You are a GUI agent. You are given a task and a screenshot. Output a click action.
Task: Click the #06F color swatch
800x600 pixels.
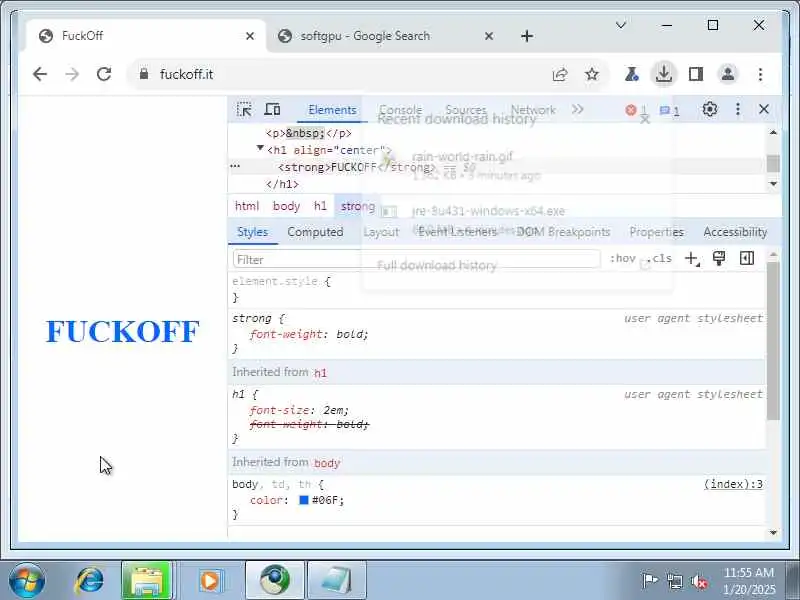coord(304,500)
